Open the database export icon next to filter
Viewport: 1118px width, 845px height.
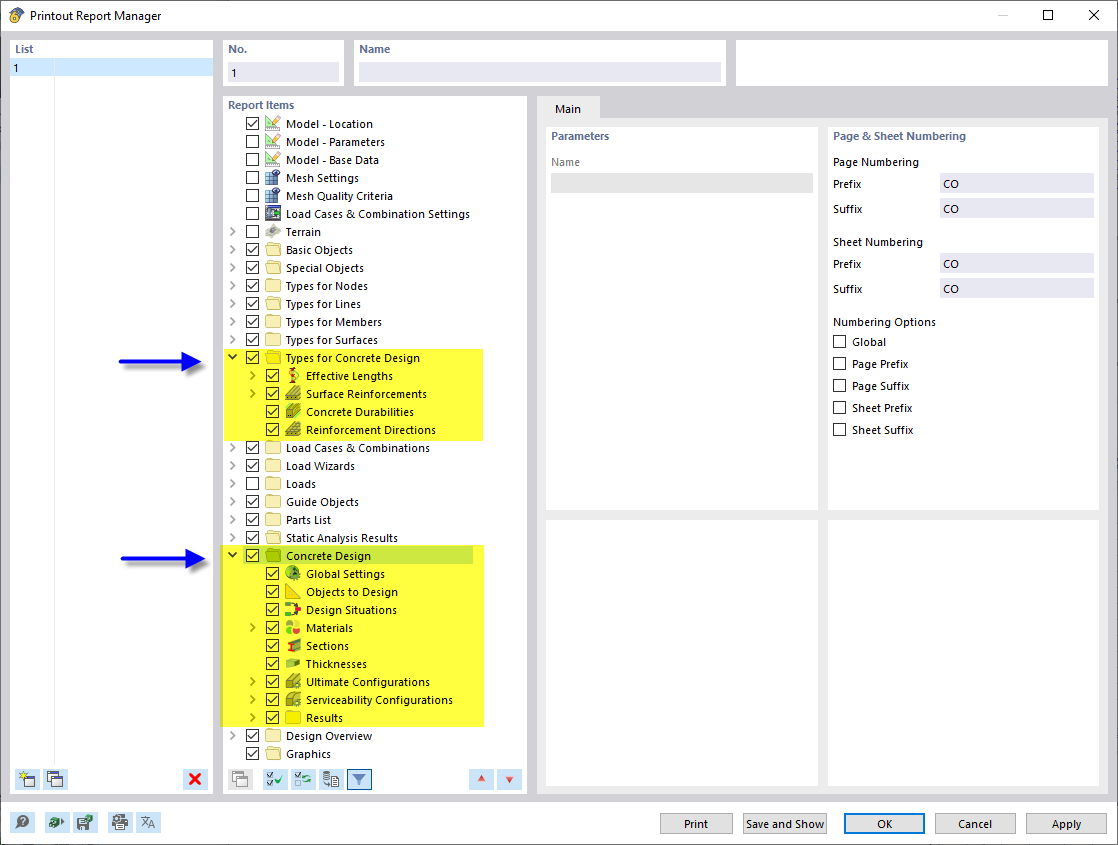pyautogui.click(x=330, y=778)
